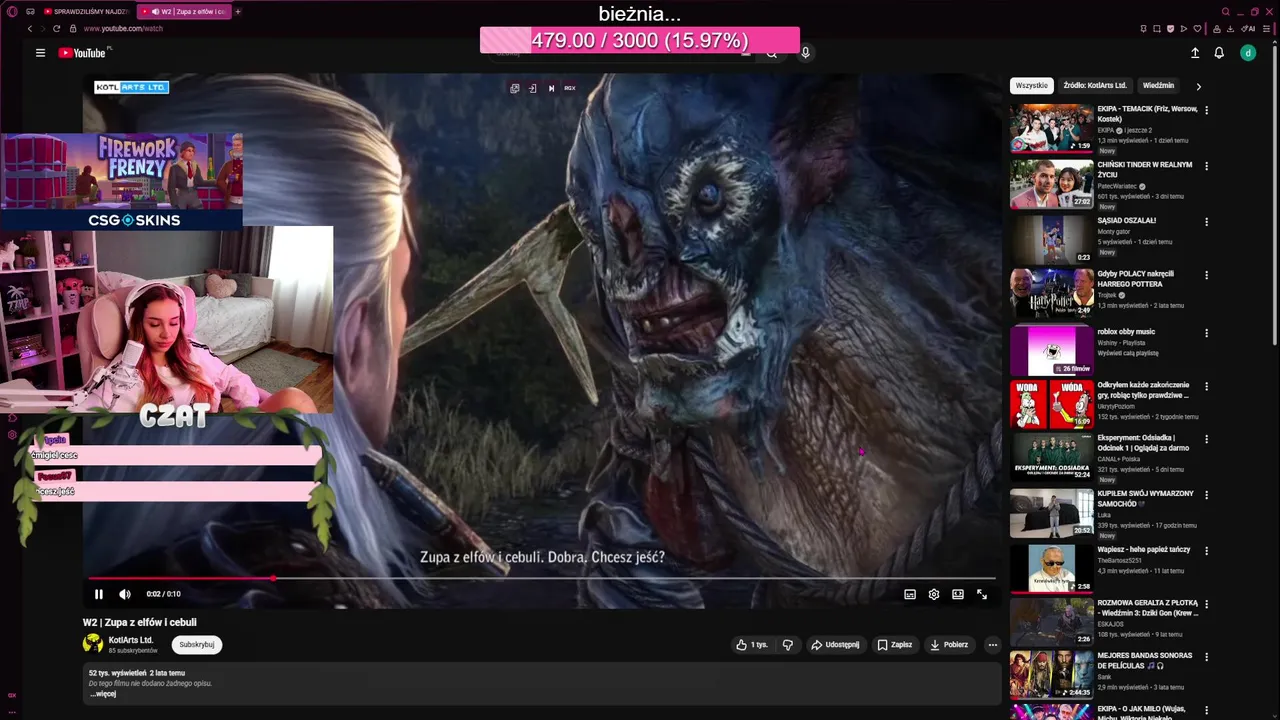
Task: Open the browser easy setup menu icon
Action: [1265, 28]
